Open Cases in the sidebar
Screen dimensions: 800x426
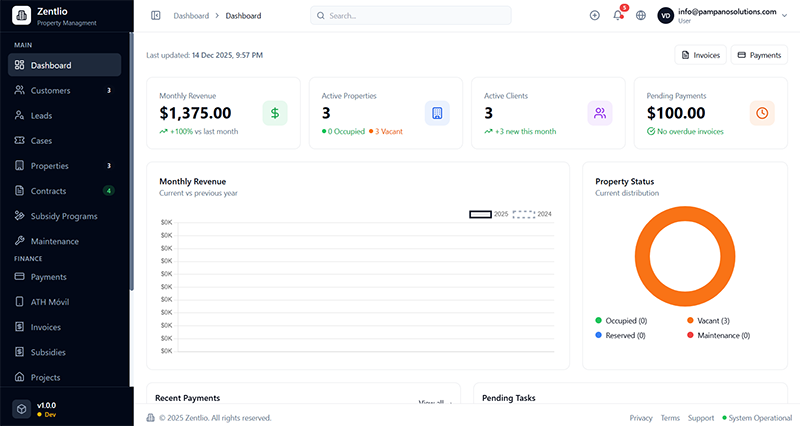click(x=64, y=140)
